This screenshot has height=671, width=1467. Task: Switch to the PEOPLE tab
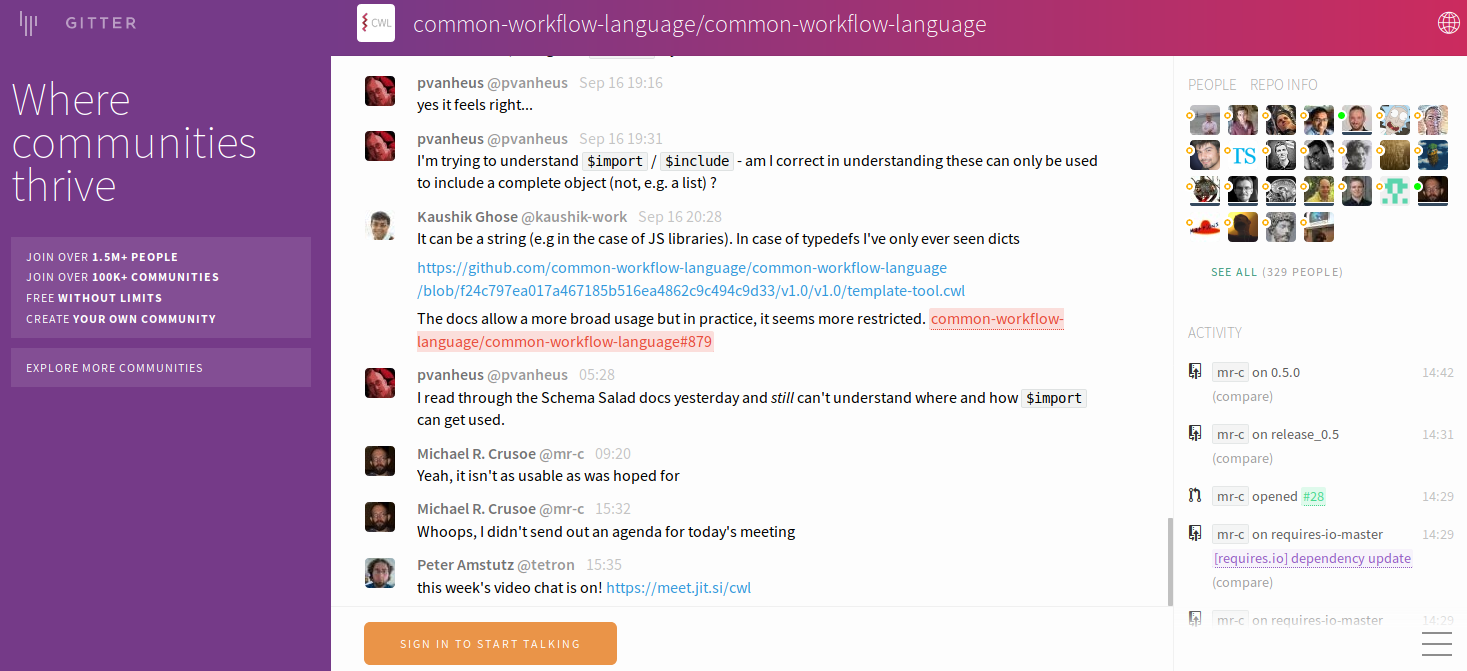(x=1212, y=85)
